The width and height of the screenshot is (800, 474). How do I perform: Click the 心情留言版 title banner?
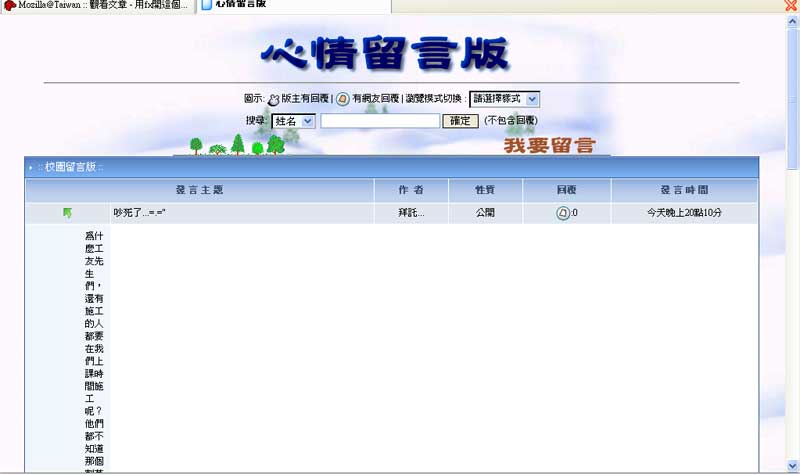click(x=385, y=54)
